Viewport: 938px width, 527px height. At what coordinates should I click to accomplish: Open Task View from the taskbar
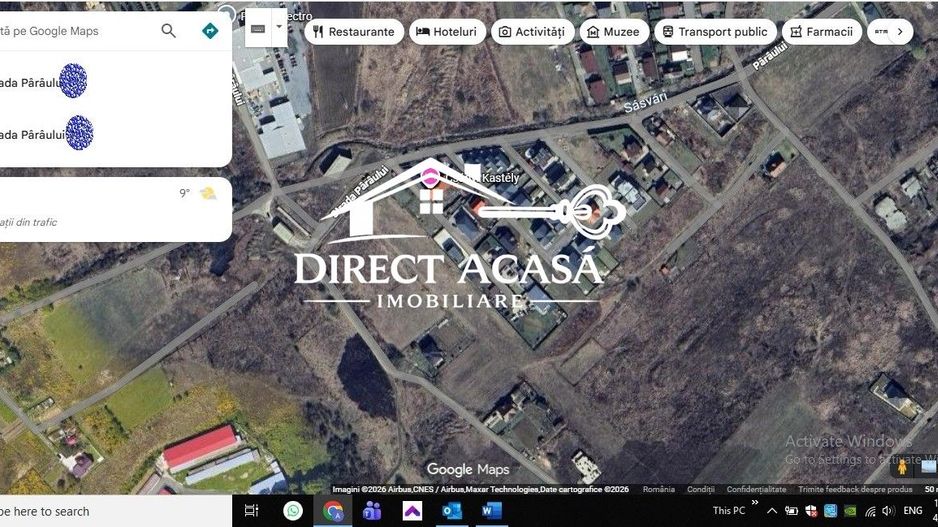(252, 511)
